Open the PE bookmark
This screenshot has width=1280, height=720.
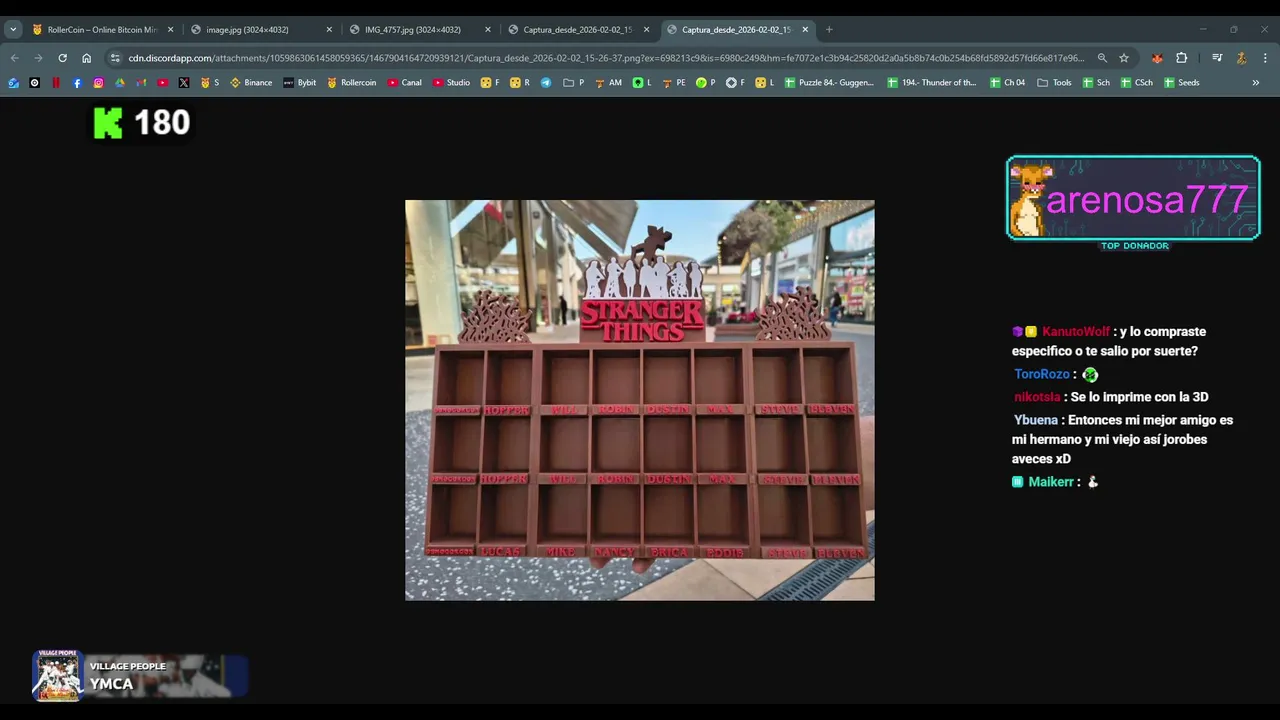[675, 83]
